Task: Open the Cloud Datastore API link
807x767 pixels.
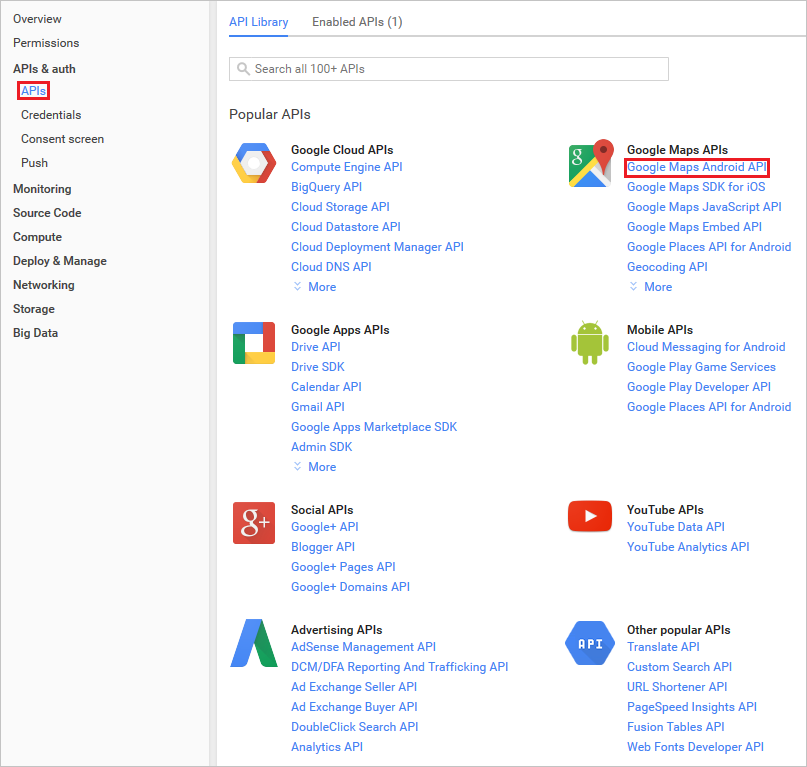Action: (x=345, y=227)
